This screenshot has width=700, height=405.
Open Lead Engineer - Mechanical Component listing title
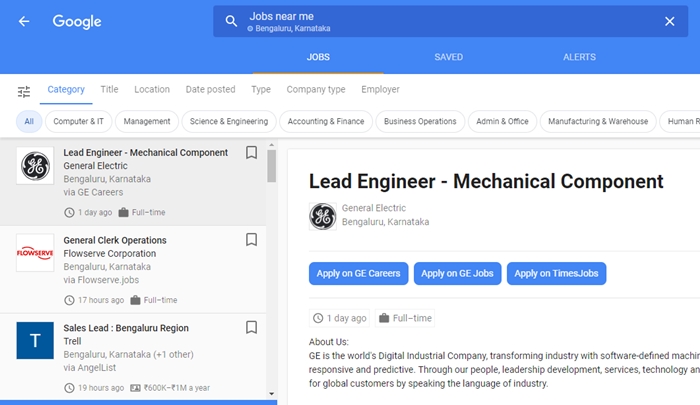tap(146, 153)
